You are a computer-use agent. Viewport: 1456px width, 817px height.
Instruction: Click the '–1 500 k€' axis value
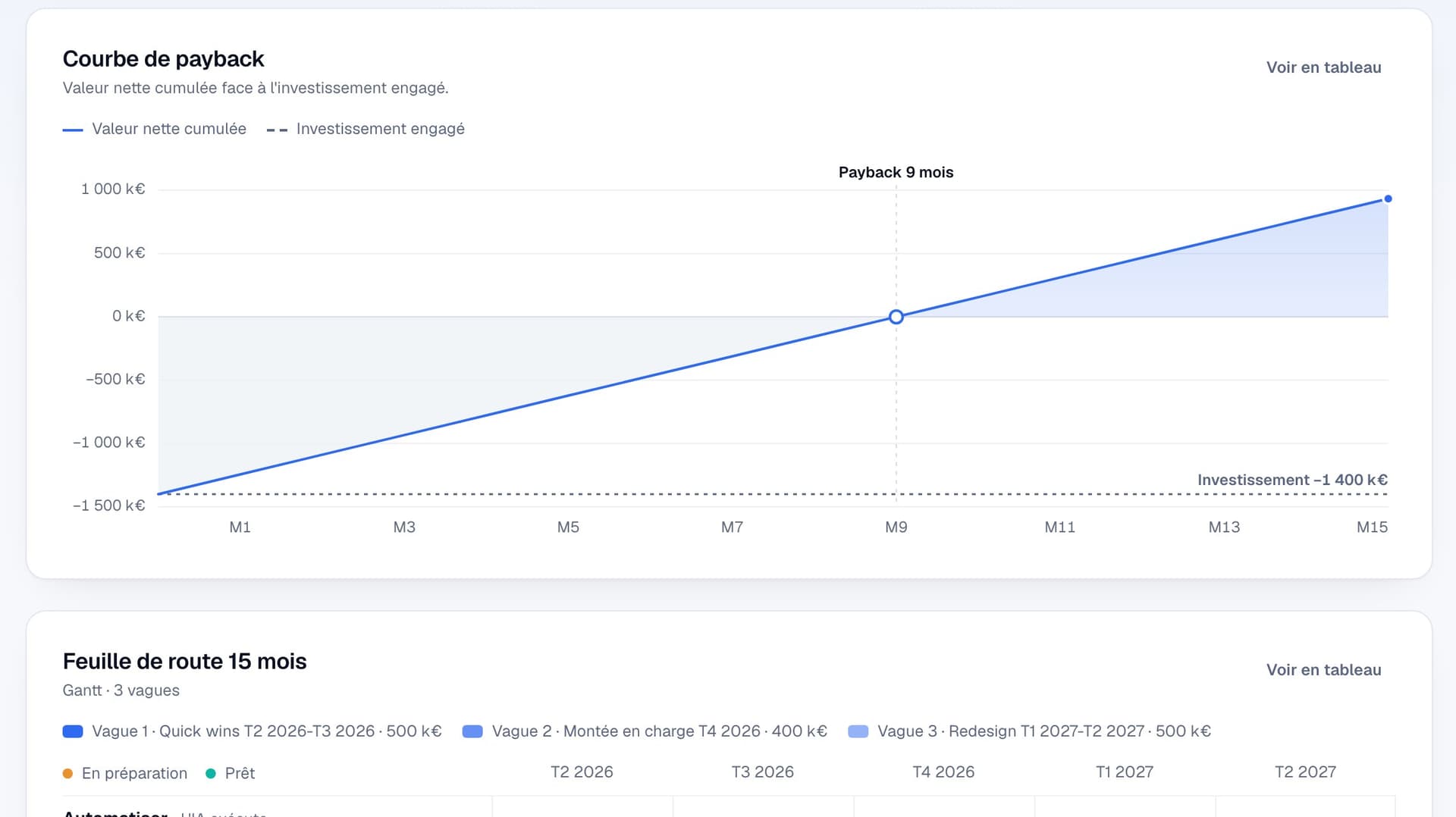click(108, 506)
